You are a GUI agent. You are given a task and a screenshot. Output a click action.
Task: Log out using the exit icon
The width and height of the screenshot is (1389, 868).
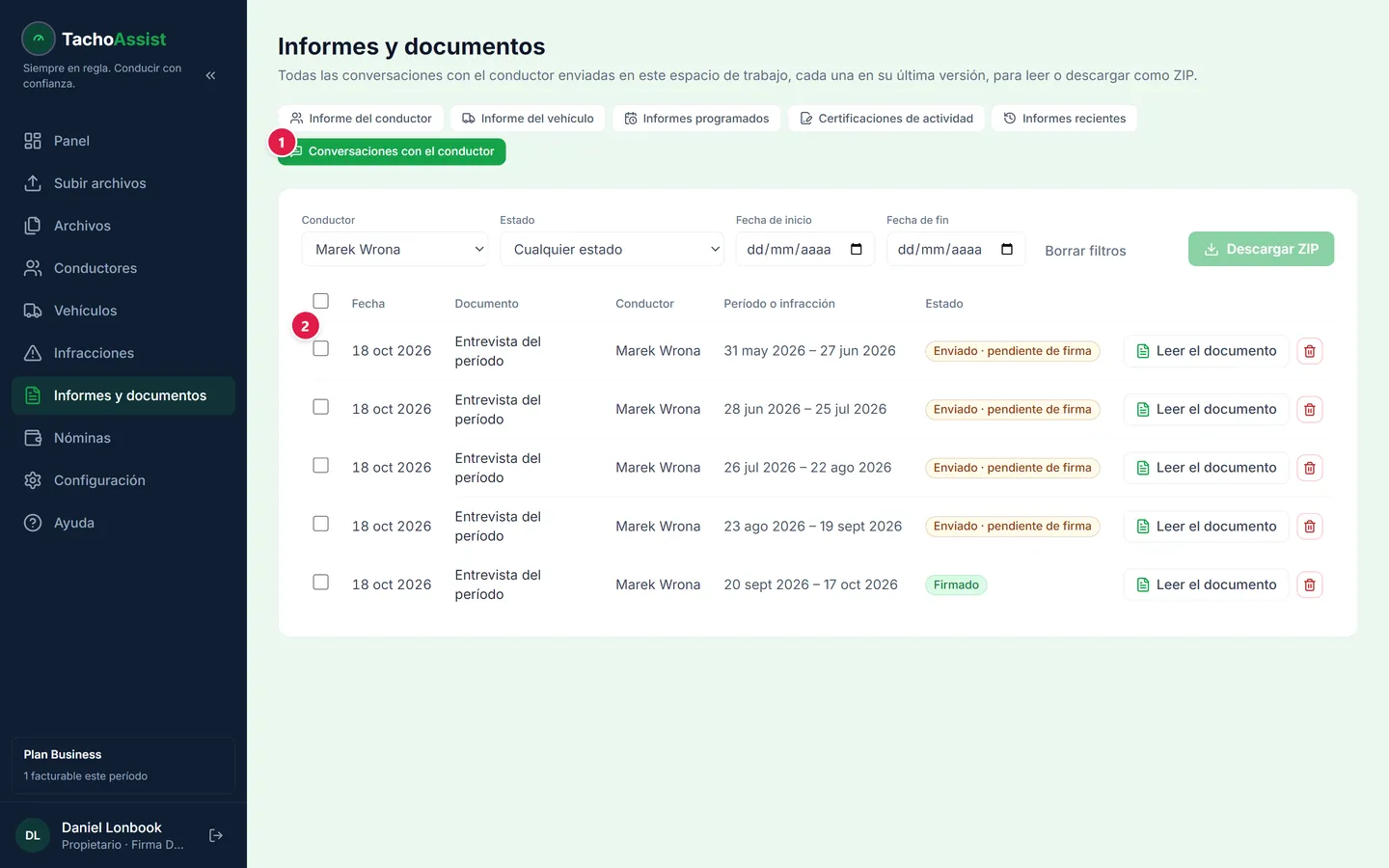coord(216,835)
